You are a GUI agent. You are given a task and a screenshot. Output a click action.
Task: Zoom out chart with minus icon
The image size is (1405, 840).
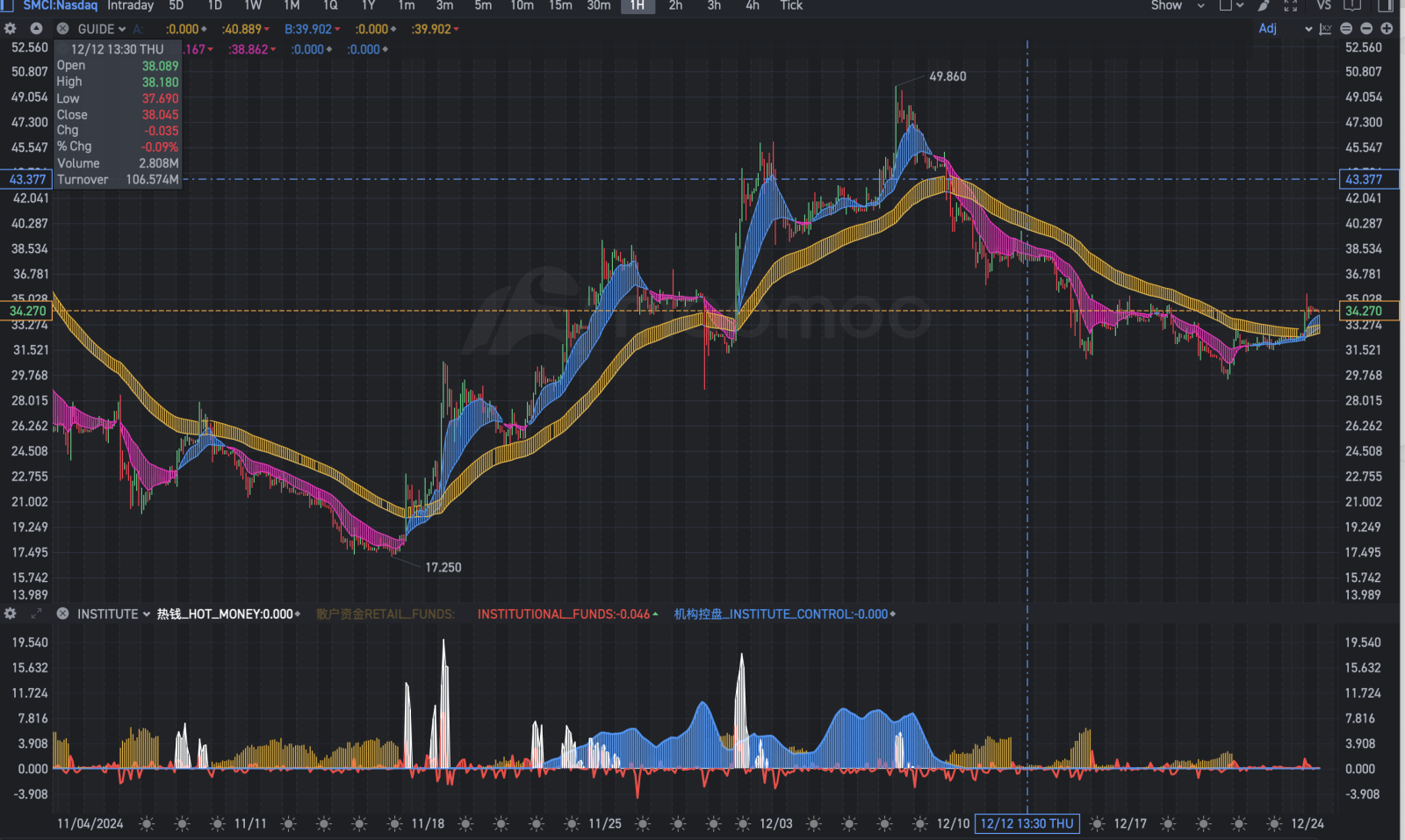1366,29
